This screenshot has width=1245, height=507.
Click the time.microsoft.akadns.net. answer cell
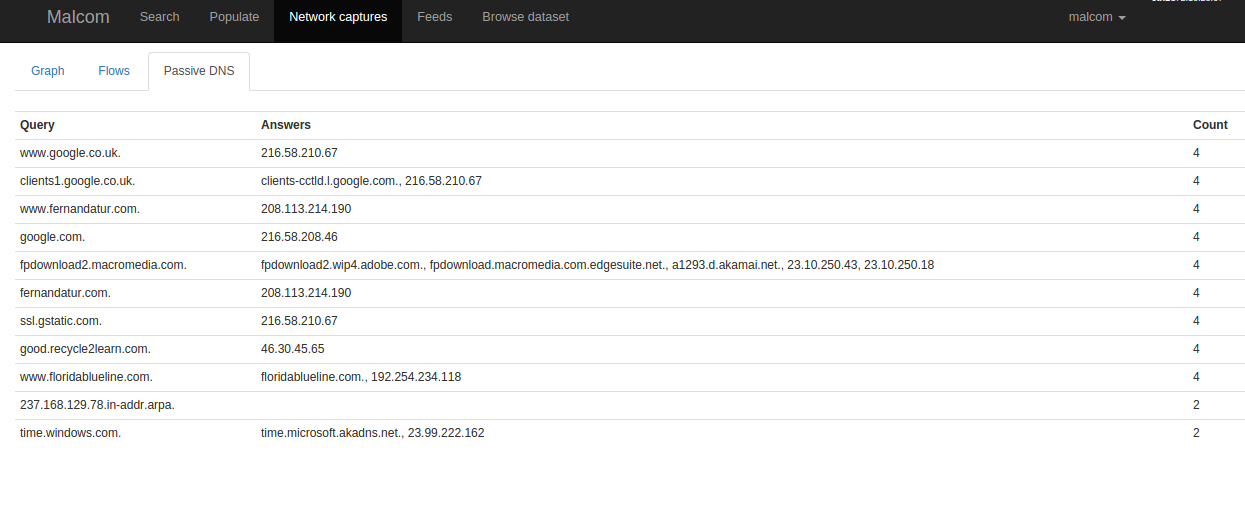point(373,433)
